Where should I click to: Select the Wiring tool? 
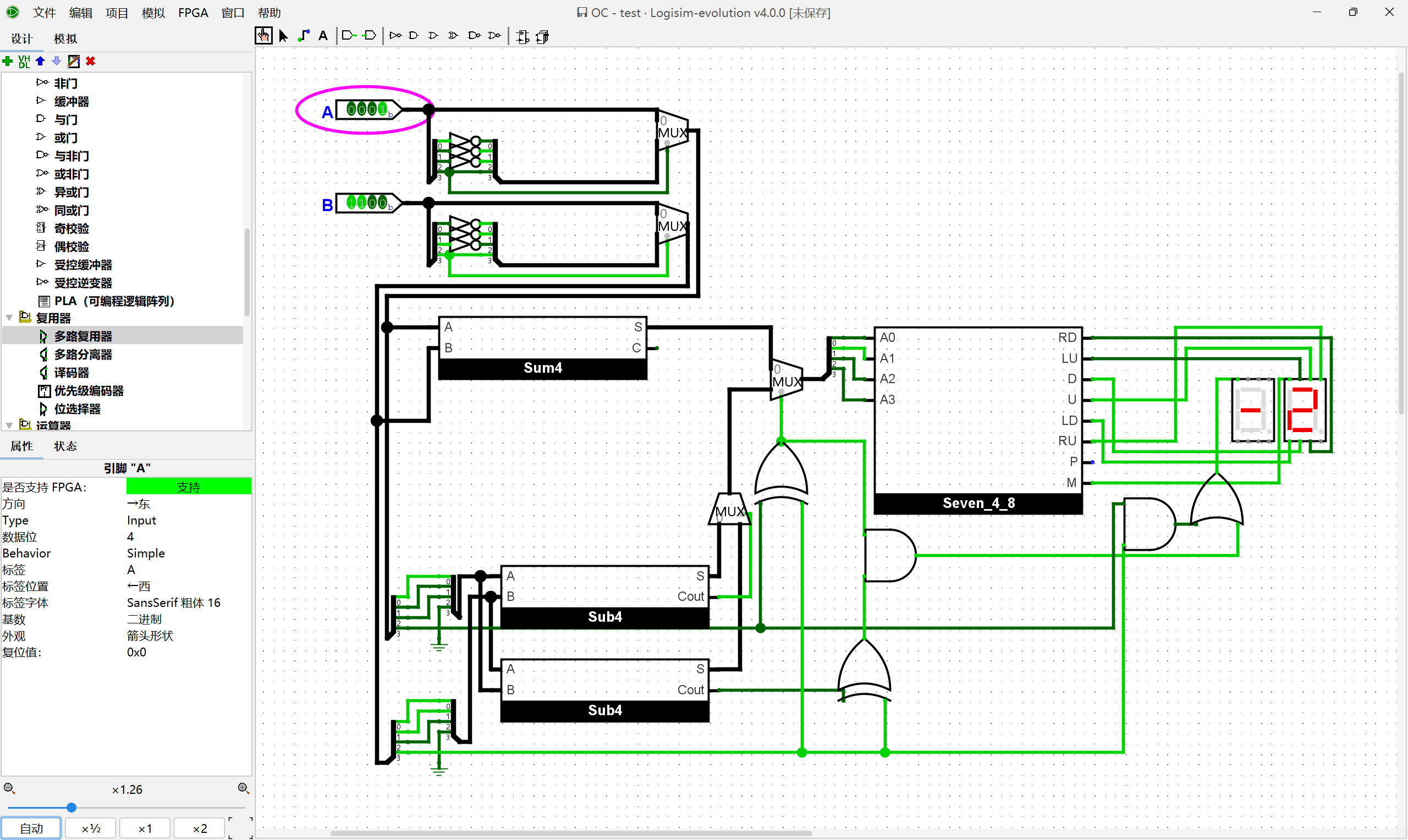[304, 36]
